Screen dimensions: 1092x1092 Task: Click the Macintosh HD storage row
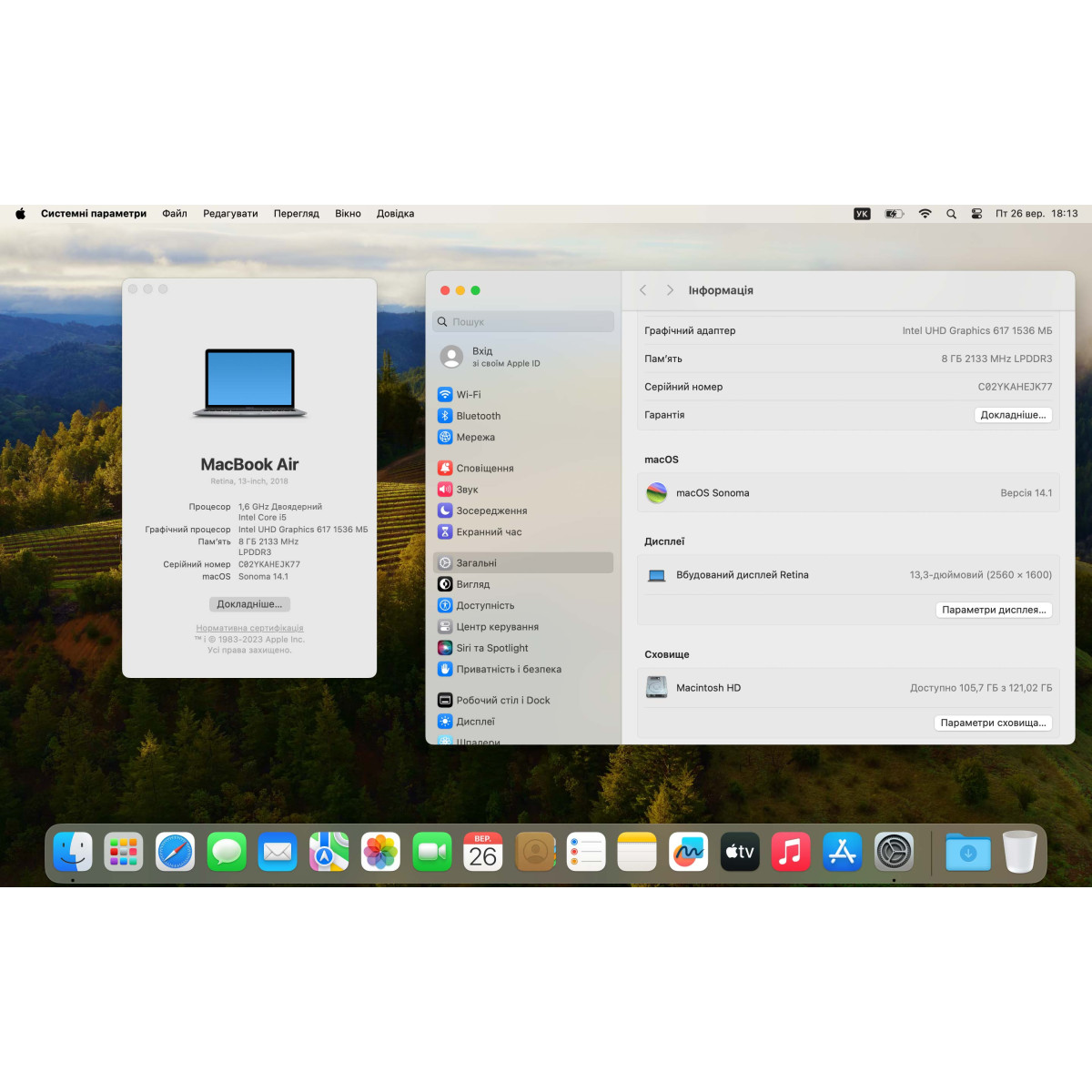pos(848,688)
